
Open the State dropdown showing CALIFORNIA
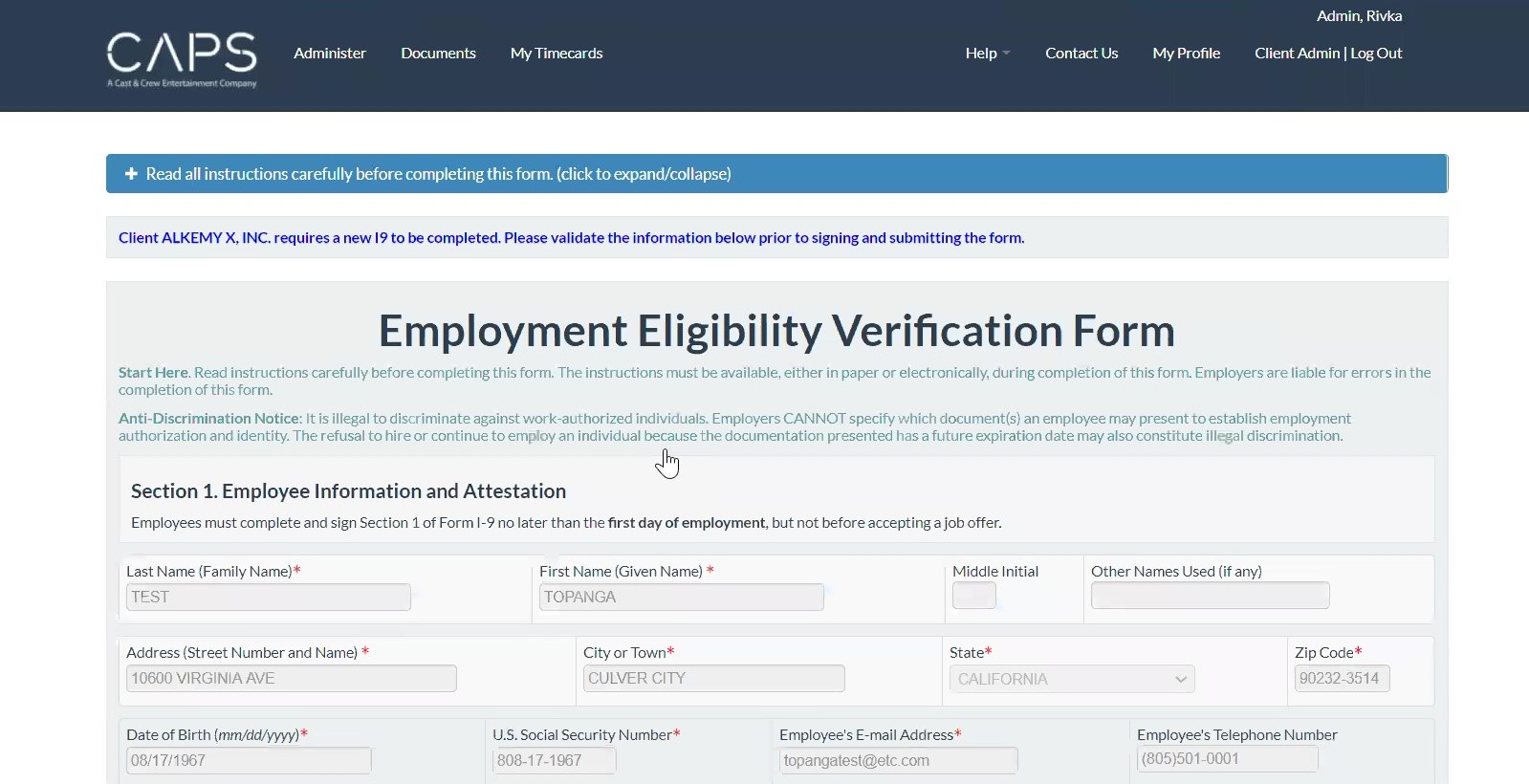tap(1071, 679)
